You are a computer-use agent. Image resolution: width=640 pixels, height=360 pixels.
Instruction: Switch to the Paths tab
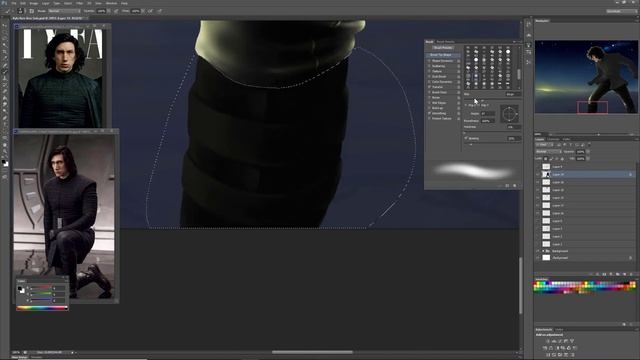point(567,139)
